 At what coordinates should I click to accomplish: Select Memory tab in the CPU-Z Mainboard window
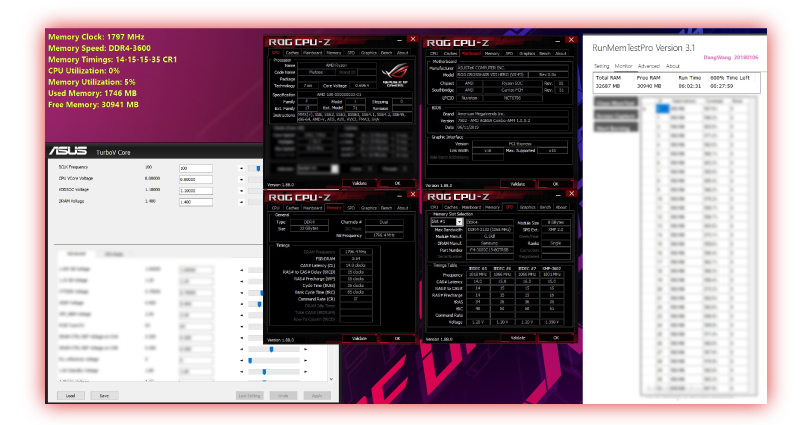492,53
